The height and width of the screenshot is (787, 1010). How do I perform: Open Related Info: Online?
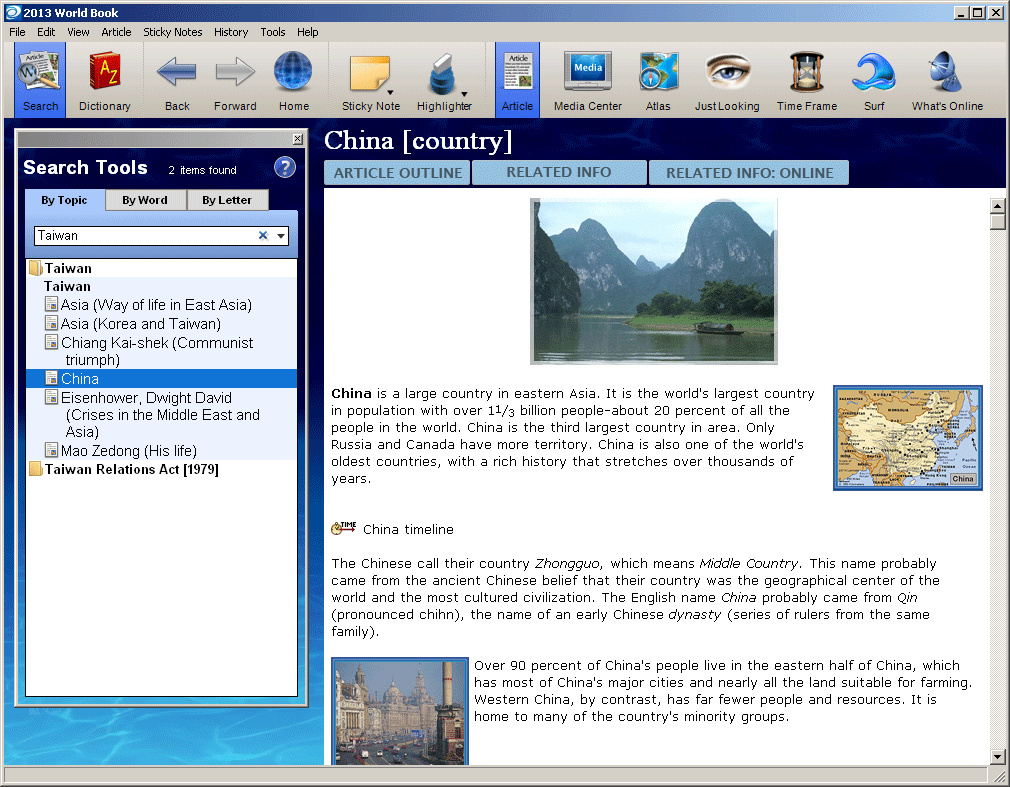point(749,173)
